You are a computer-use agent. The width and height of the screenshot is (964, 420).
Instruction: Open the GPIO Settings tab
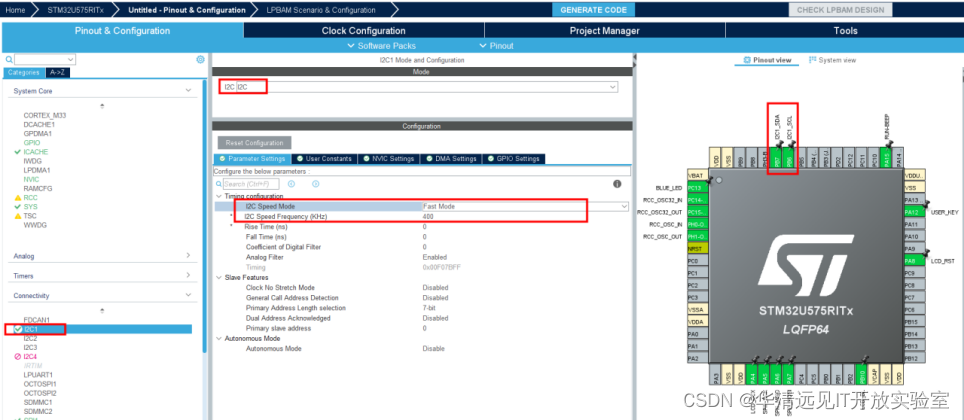(514, 159)
